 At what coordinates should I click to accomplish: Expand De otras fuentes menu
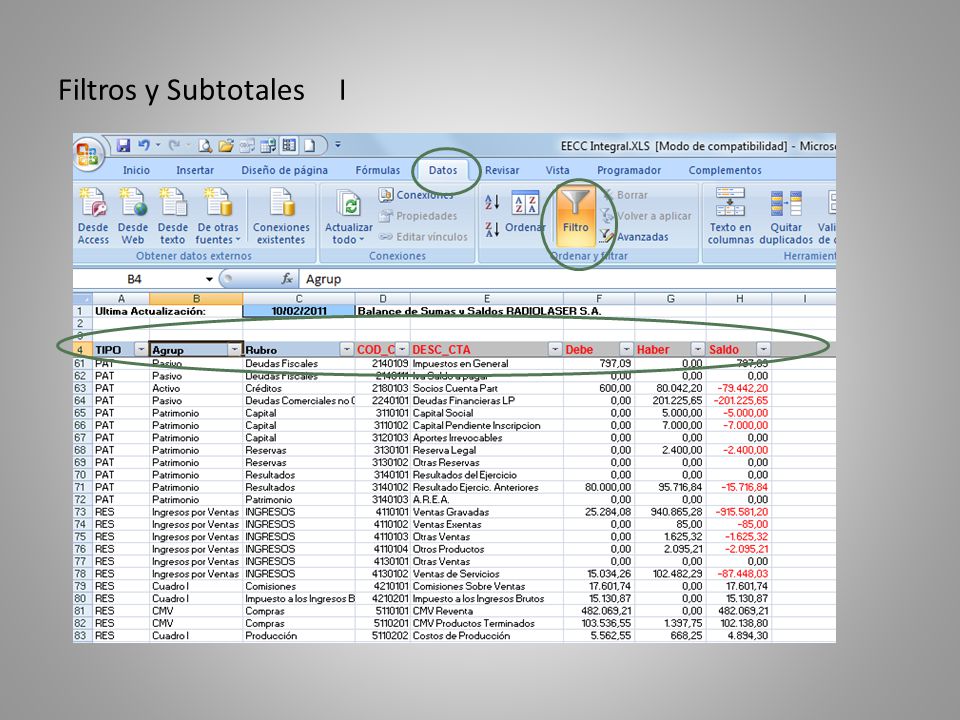coord(218,216)
